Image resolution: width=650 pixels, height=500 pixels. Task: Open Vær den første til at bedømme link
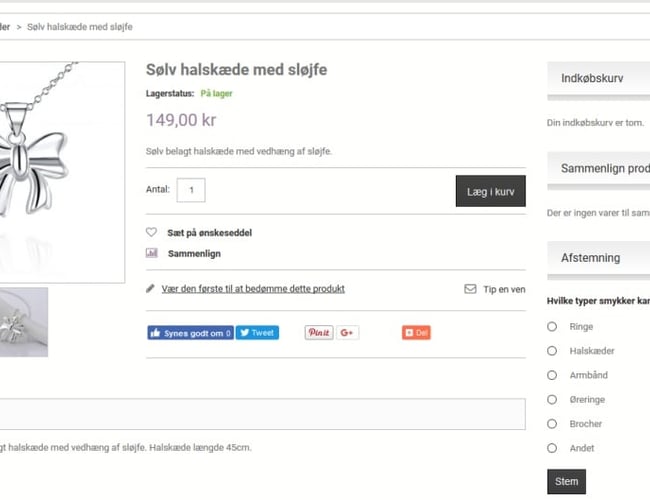click(x=253, y=289)
